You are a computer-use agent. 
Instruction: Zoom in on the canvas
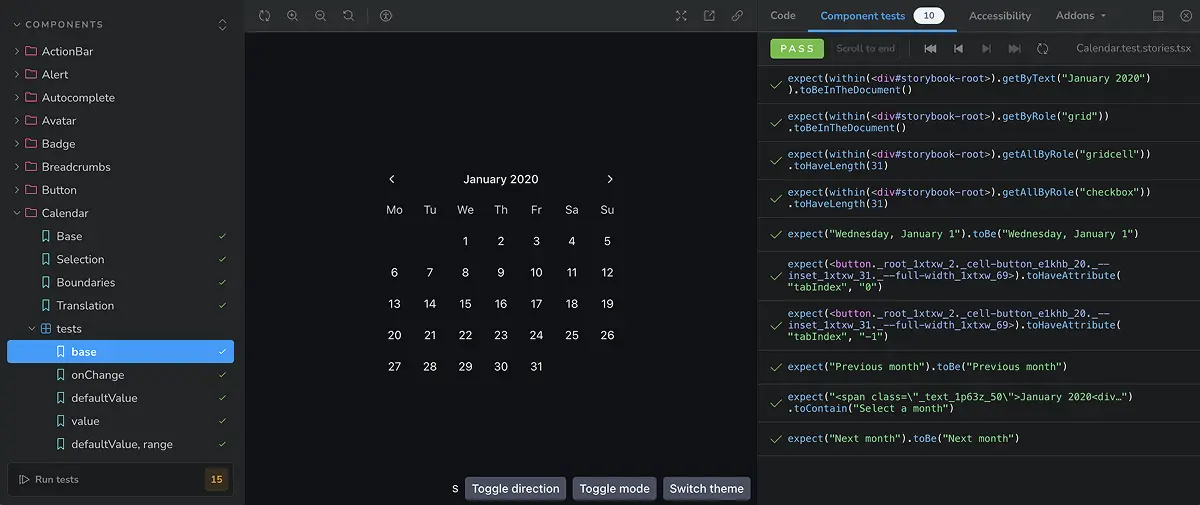pos(292,16)
